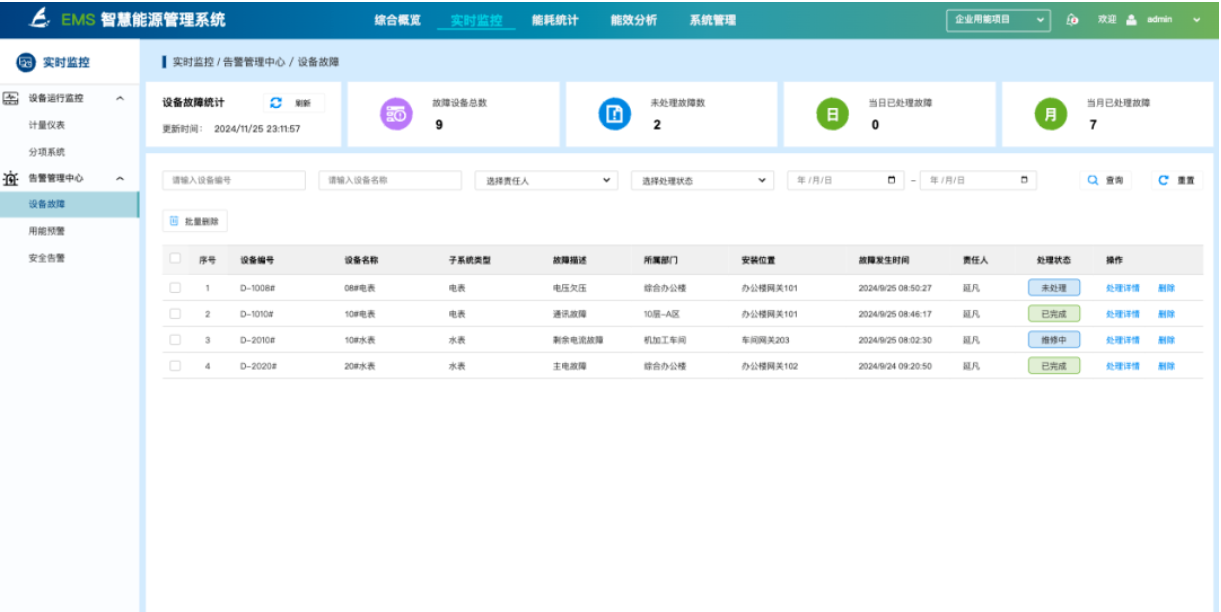Collapse the 设备运行监控 sidebar group
Screen dimensions: 1221x612
point(120,98)
